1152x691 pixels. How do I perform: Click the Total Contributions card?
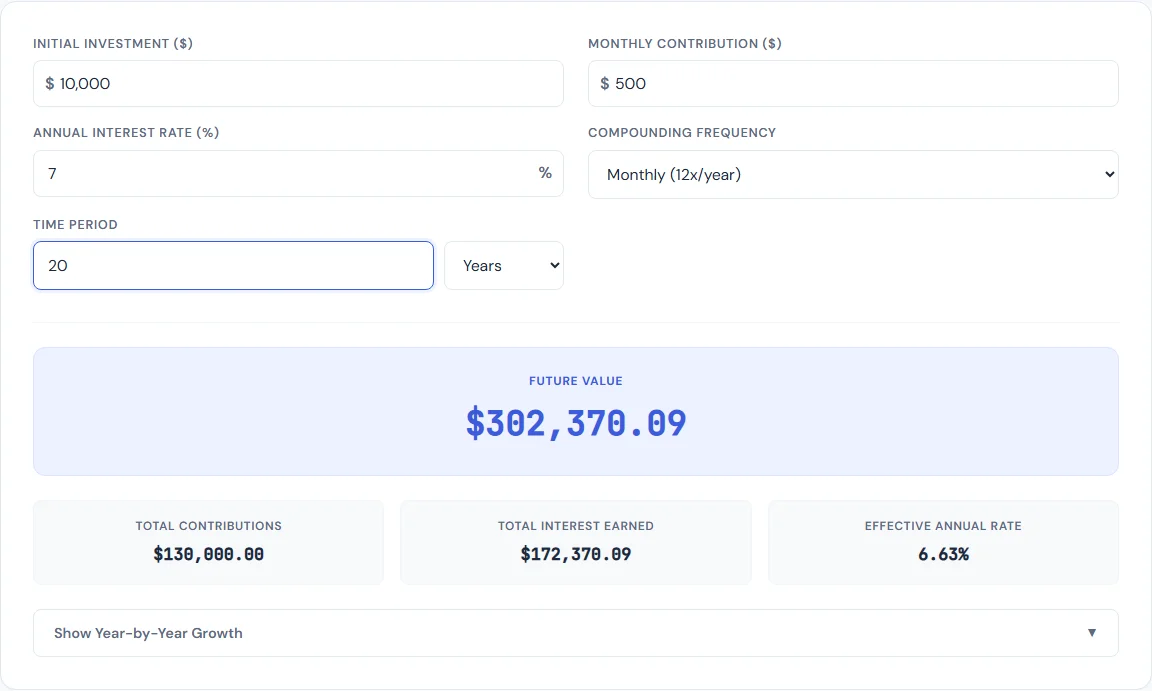click(208, 540)
